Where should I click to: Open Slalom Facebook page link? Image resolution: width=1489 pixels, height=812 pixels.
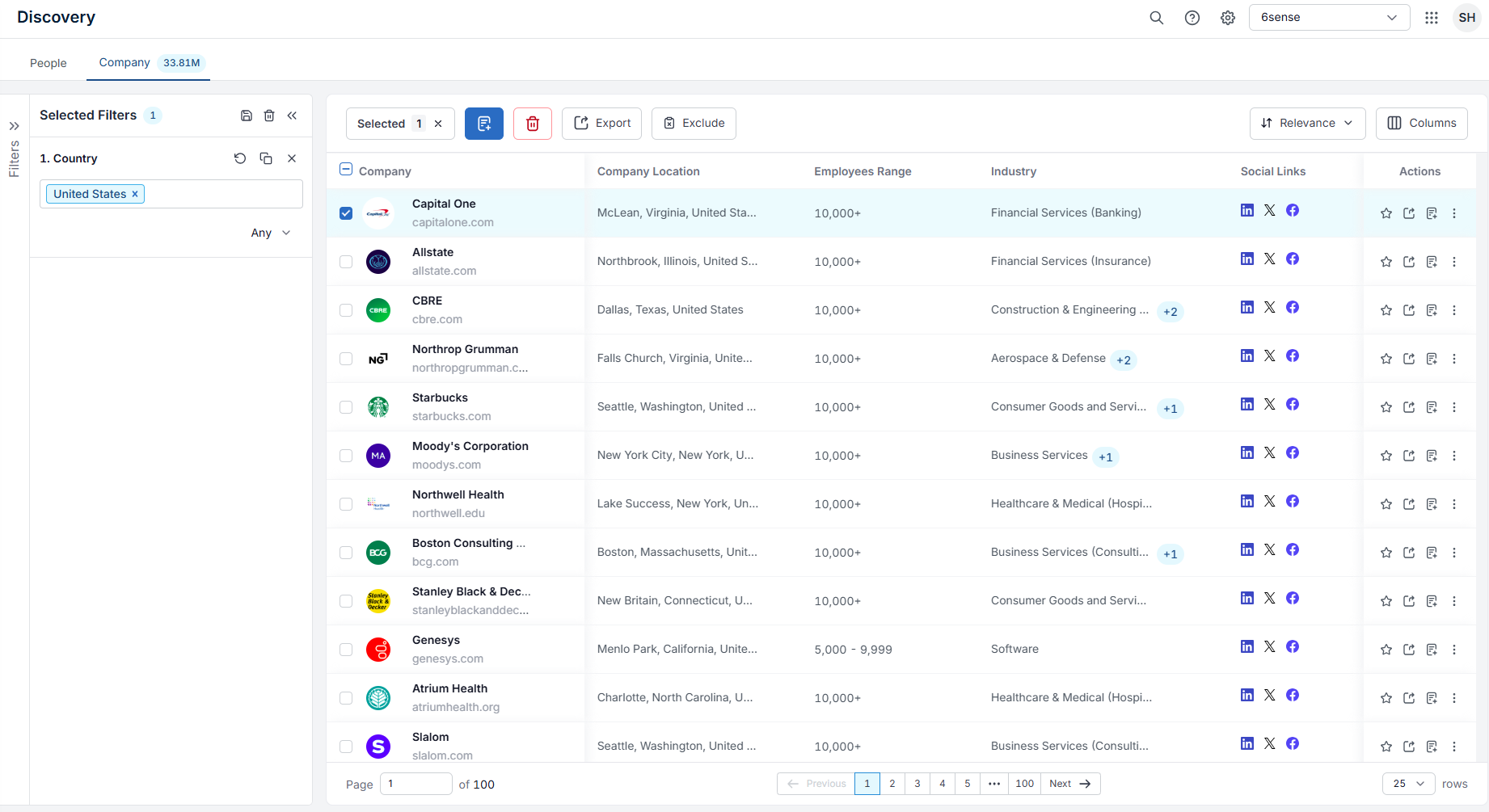1293,743
